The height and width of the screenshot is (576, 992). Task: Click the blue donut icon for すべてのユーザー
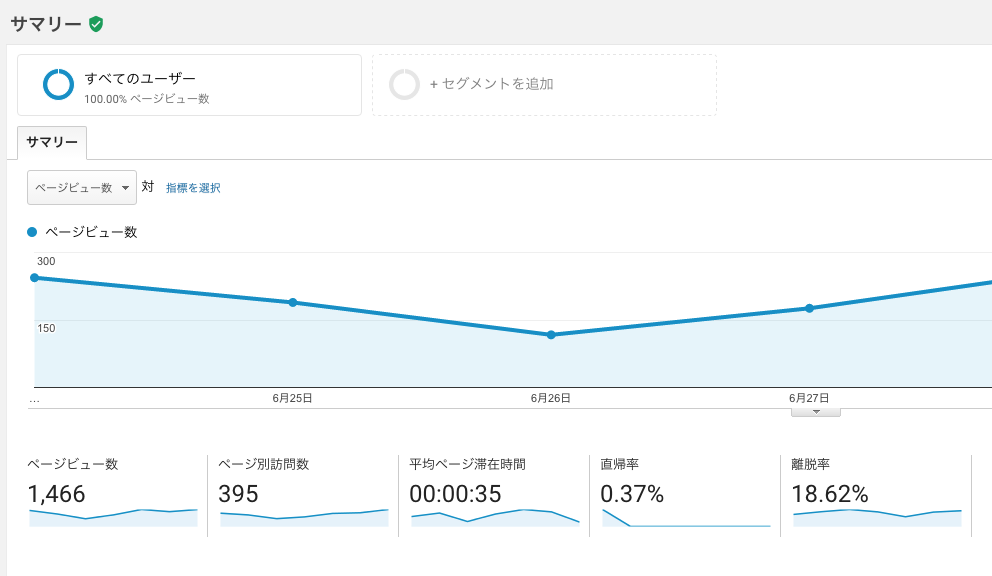pos(58,85)
